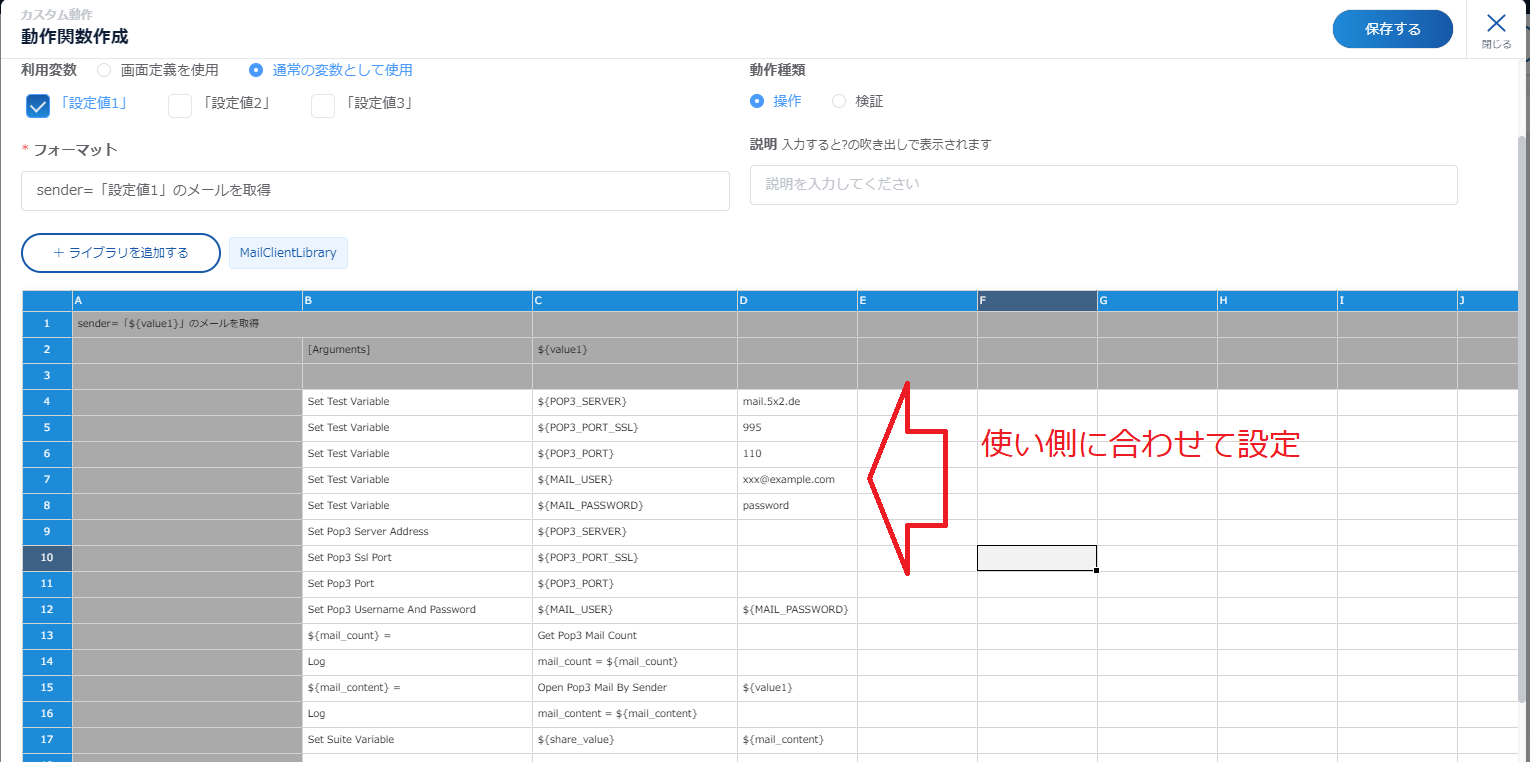Click the 説明 input field
This screenshot has width=1530, height=762.
click(1103, 185)
